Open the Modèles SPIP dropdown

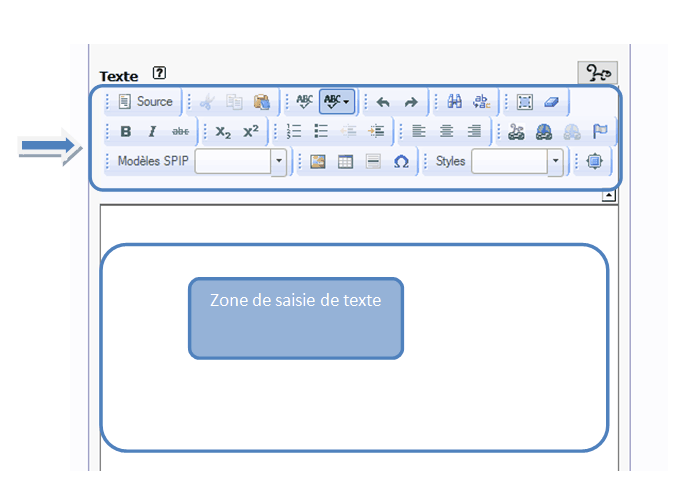(x=279, y=161)
